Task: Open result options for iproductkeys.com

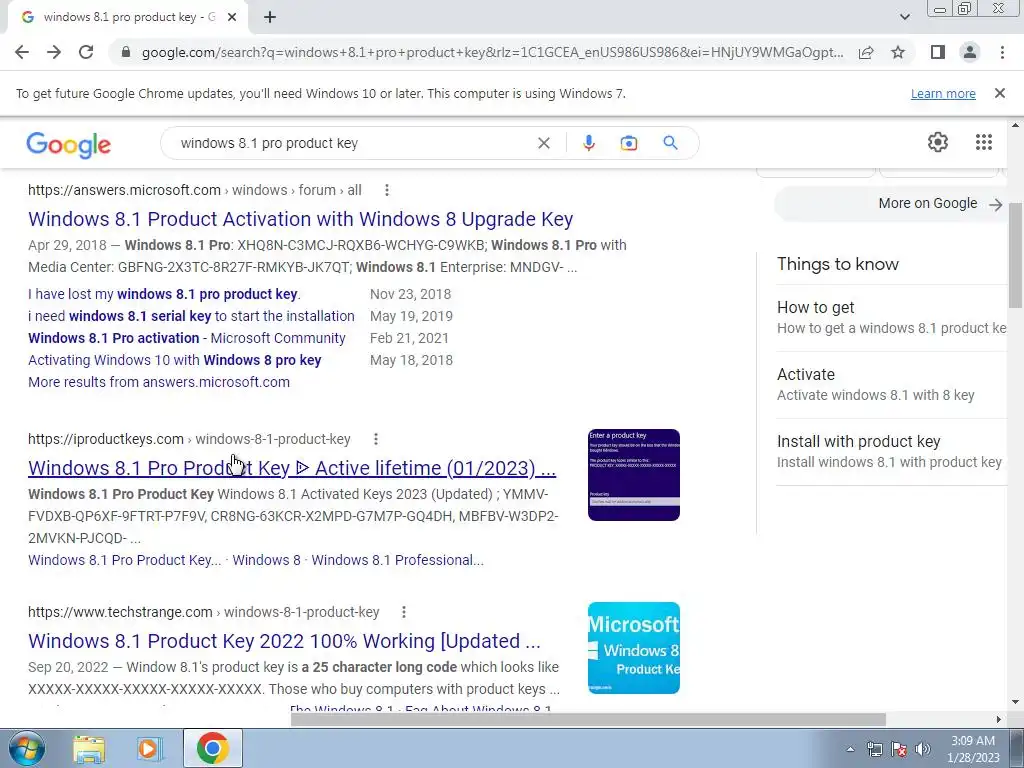Action: point(376,439)
